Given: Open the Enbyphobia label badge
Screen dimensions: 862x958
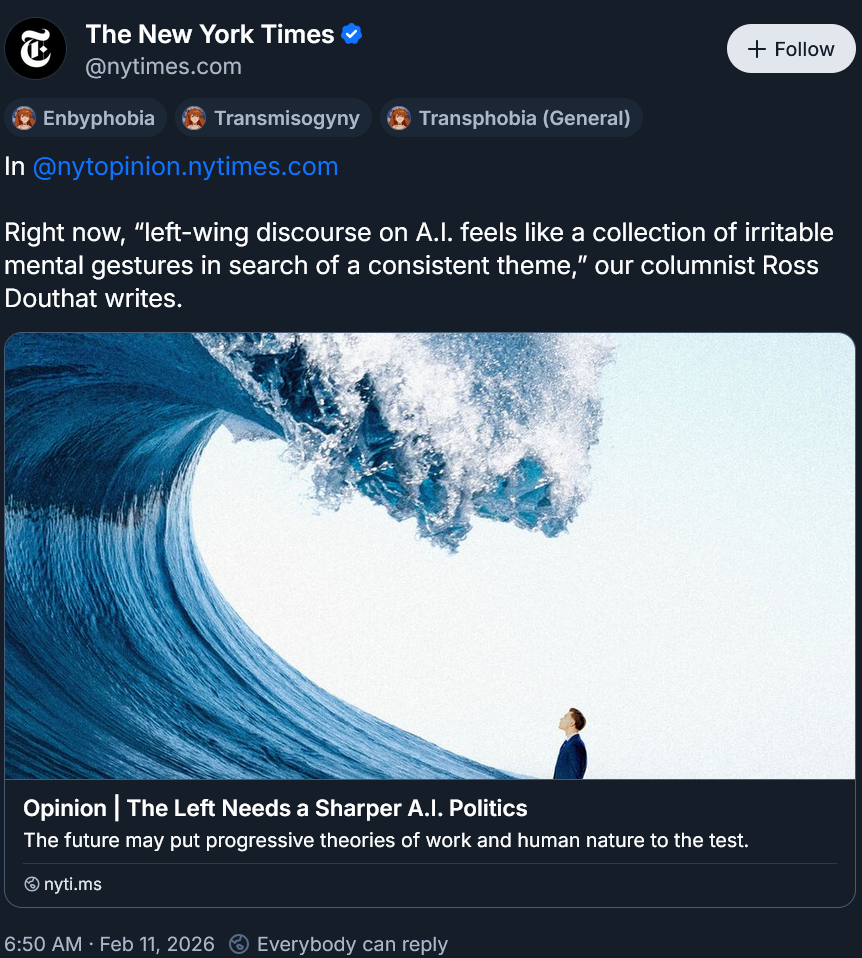Looking at the screenshot, I should [86, 118].
